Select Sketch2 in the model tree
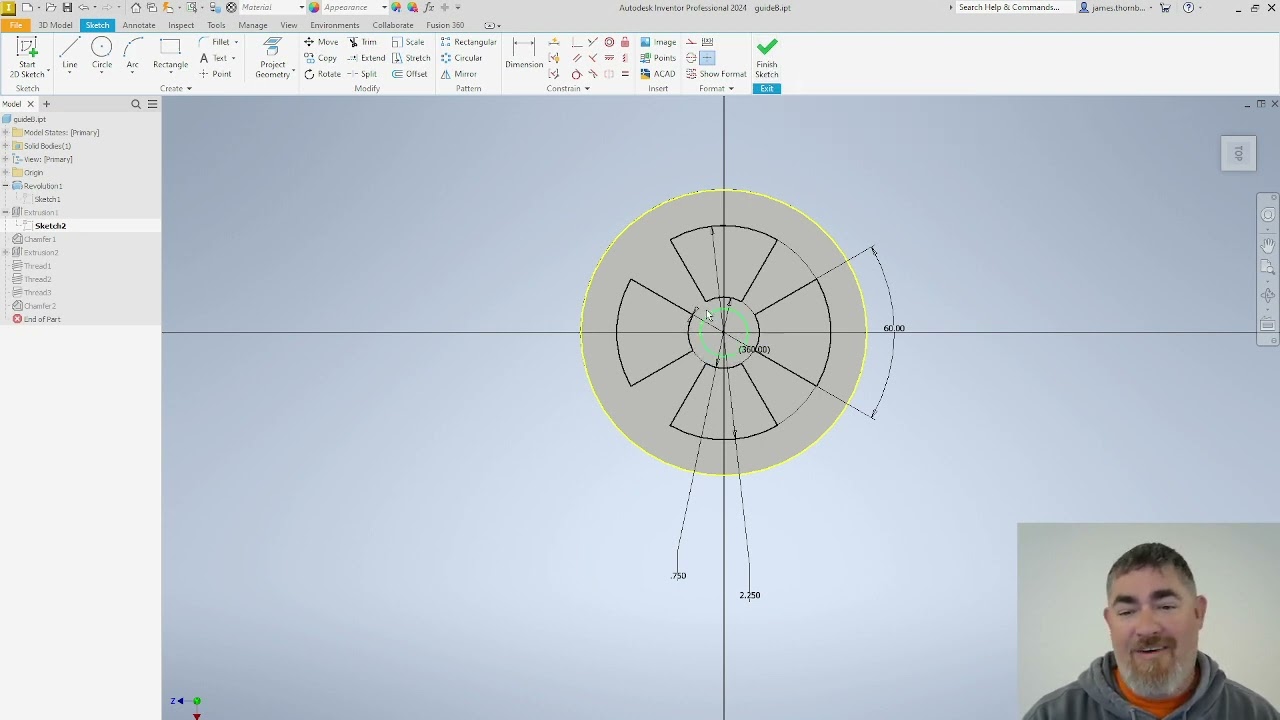1280x720 pixels. 50,226
